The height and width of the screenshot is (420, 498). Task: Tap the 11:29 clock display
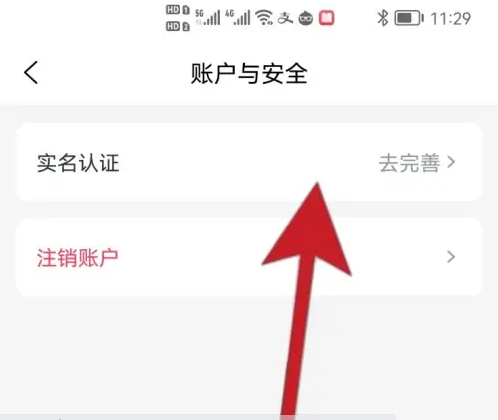(450, 18)
